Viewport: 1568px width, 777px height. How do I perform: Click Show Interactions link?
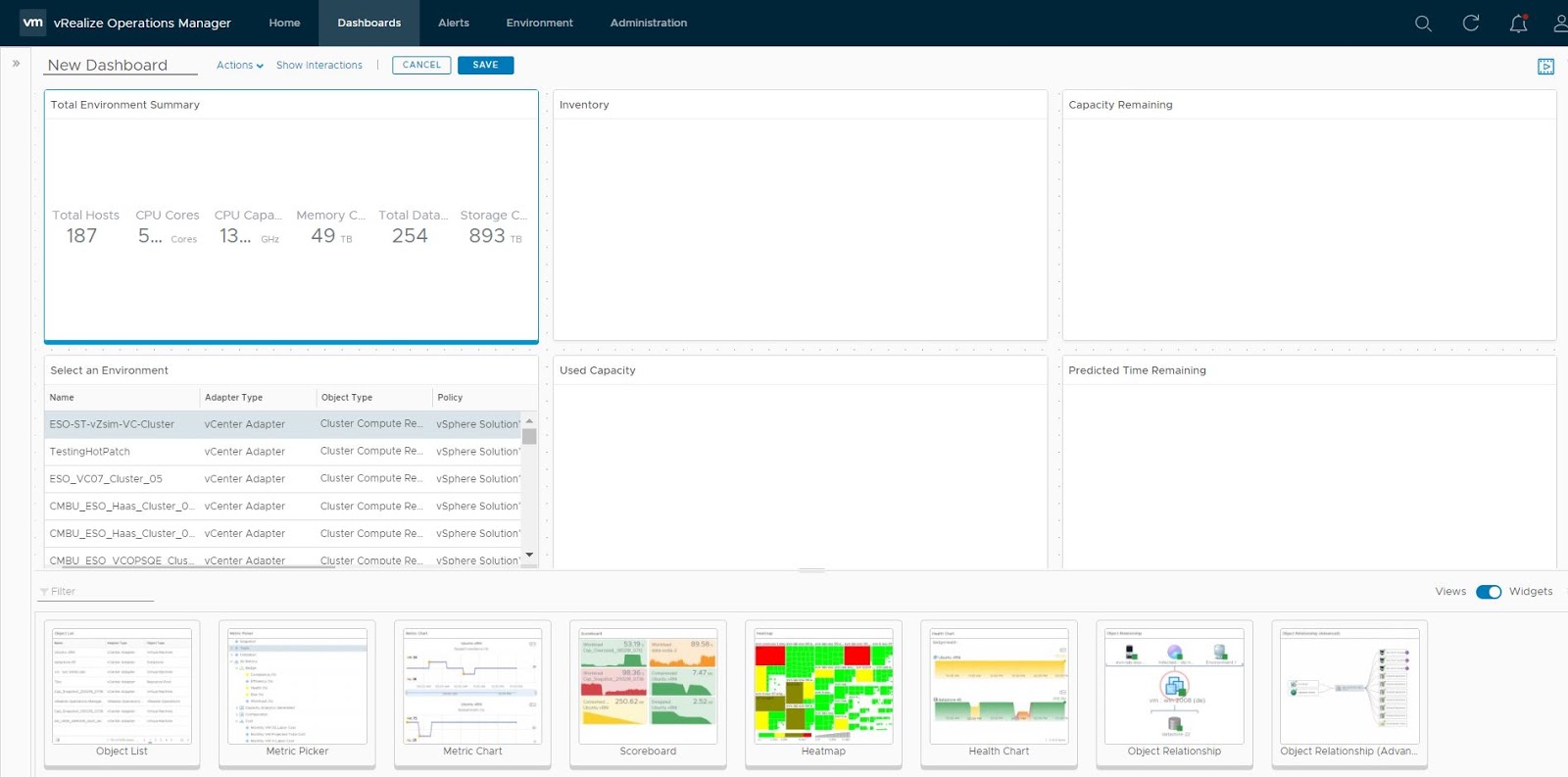[x=318, y=66]
